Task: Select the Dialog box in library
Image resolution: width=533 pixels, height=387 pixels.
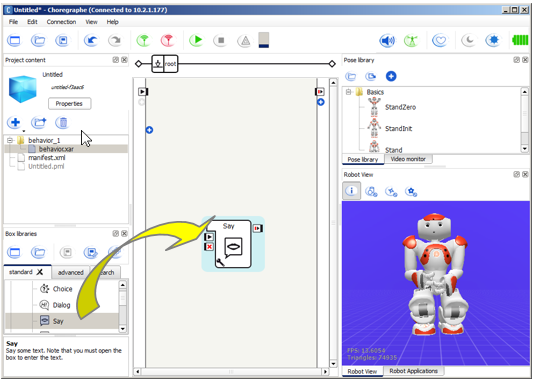Action: pyautogui.click(x=61, y=305)
